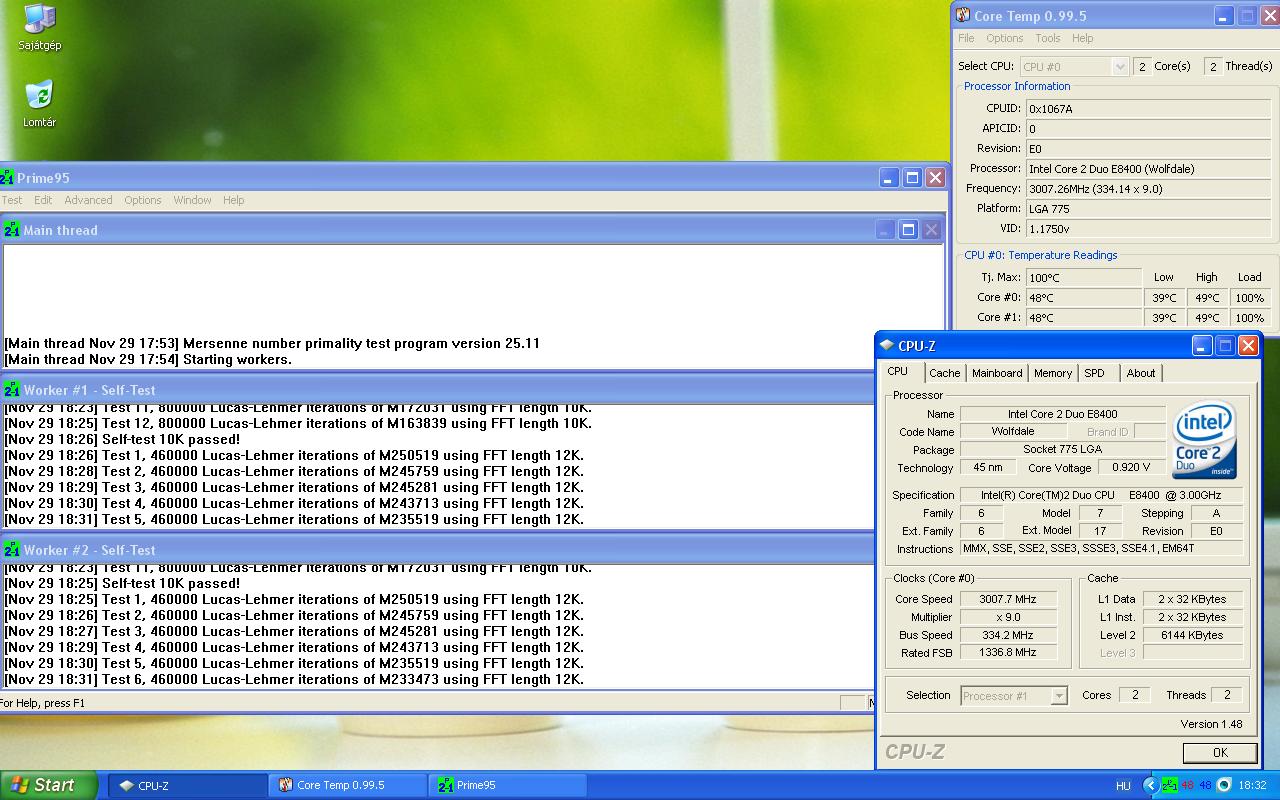This screenshot has width=1280, height=800.
Task: Click the Rated FSB 1336.8 MHz value
Action: point(1008,652)
